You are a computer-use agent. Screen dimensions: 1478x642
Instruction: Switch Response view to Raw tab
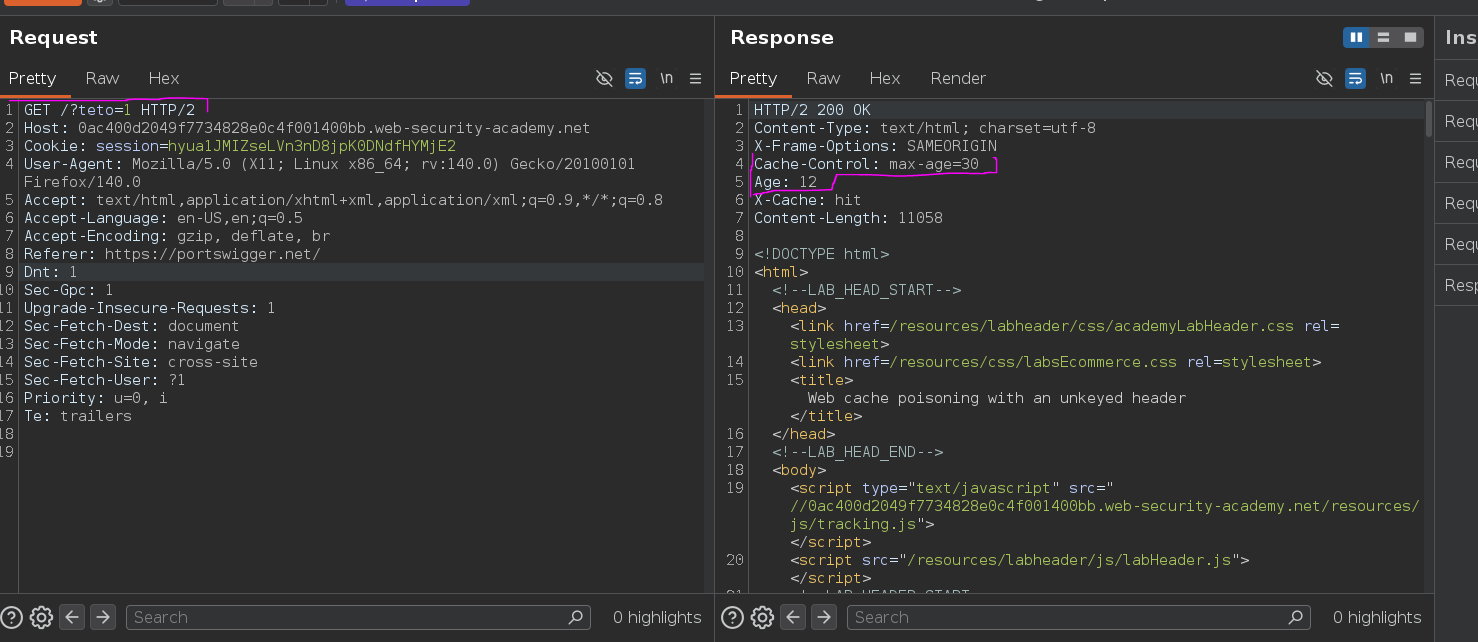coord(823,78)
